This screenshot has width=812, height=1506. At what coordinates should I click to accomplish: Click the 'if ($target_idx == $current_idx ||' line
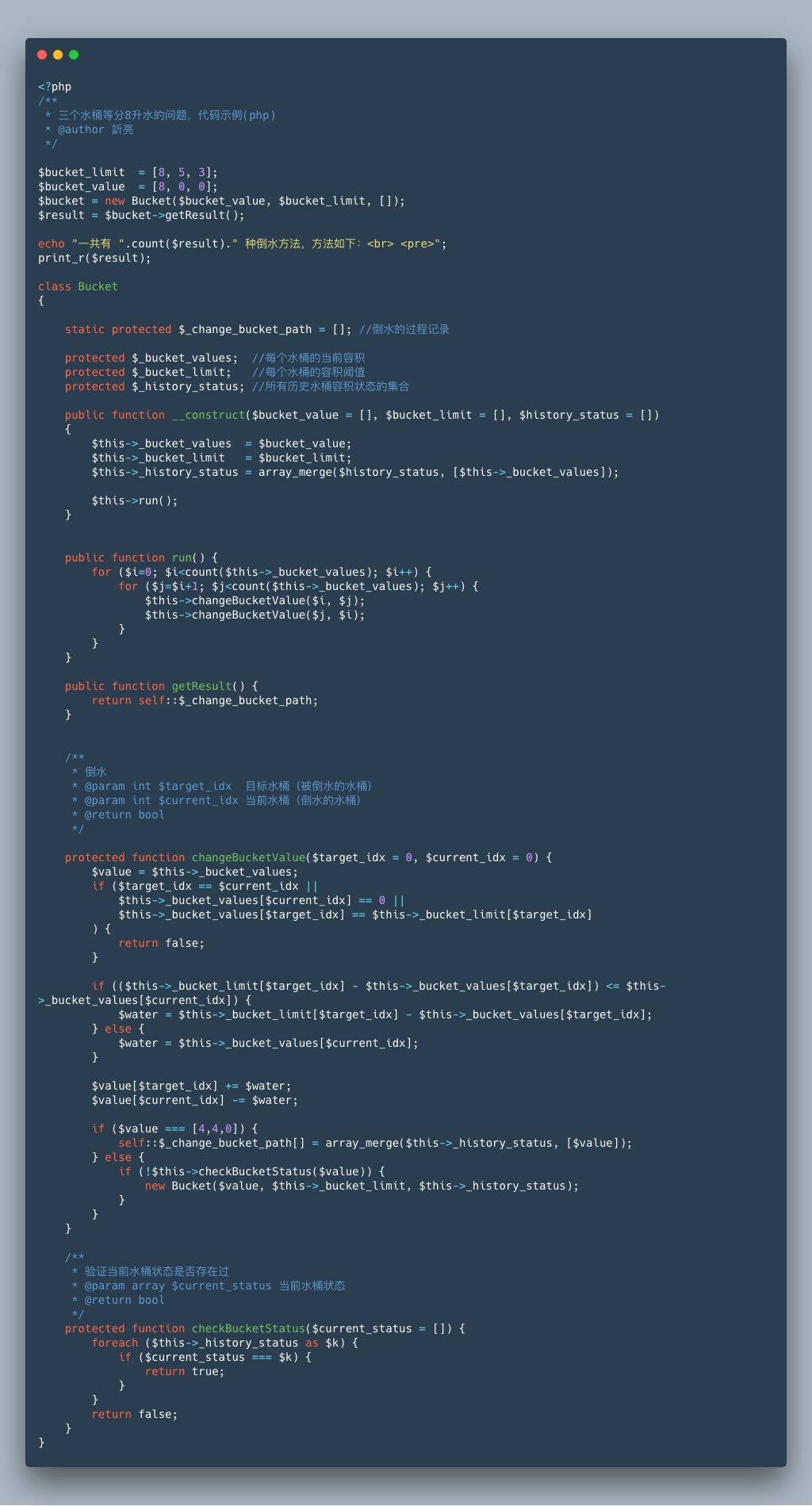point(205,886)
